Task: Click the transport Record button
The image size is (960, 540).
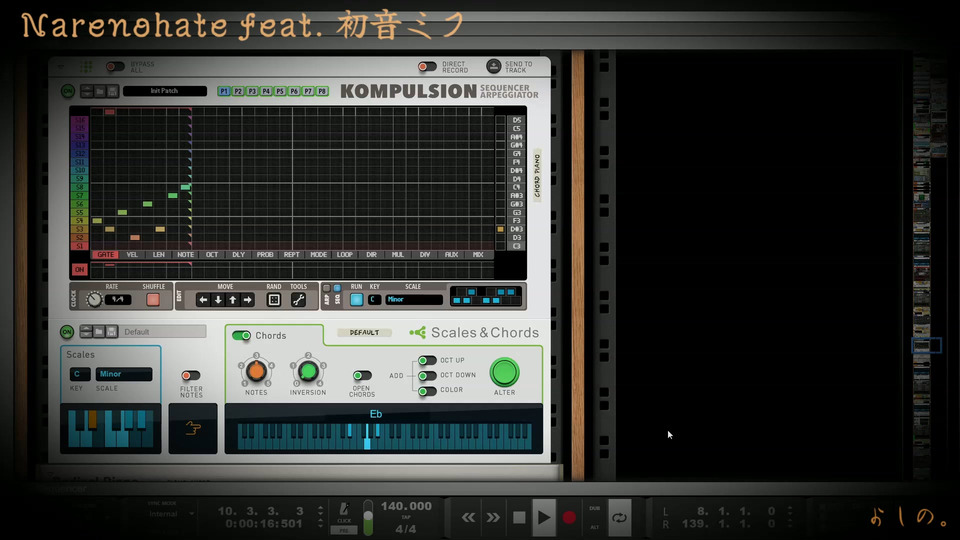Action: click(569, 518)
